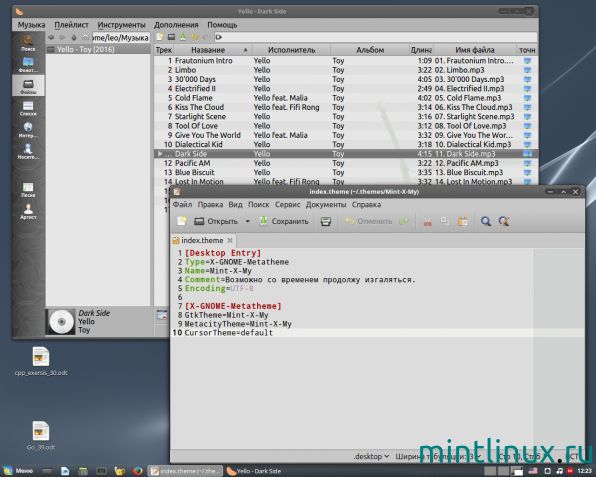Click the Сохранить button in editor toolbar
The width and height of the screenshot is (596, 477).
(284, 221)
